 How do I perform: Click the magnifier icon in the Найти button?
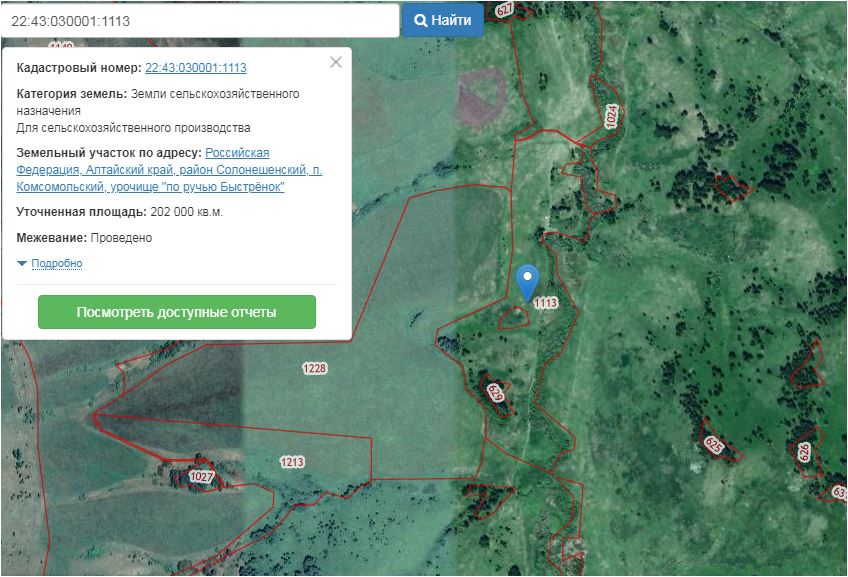(x=421, y=20)
